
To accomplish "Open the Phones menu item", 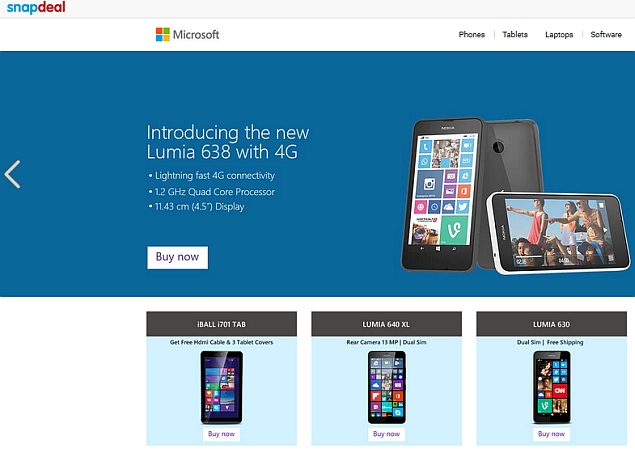I will pyautogui.click(x=471, y=34).
